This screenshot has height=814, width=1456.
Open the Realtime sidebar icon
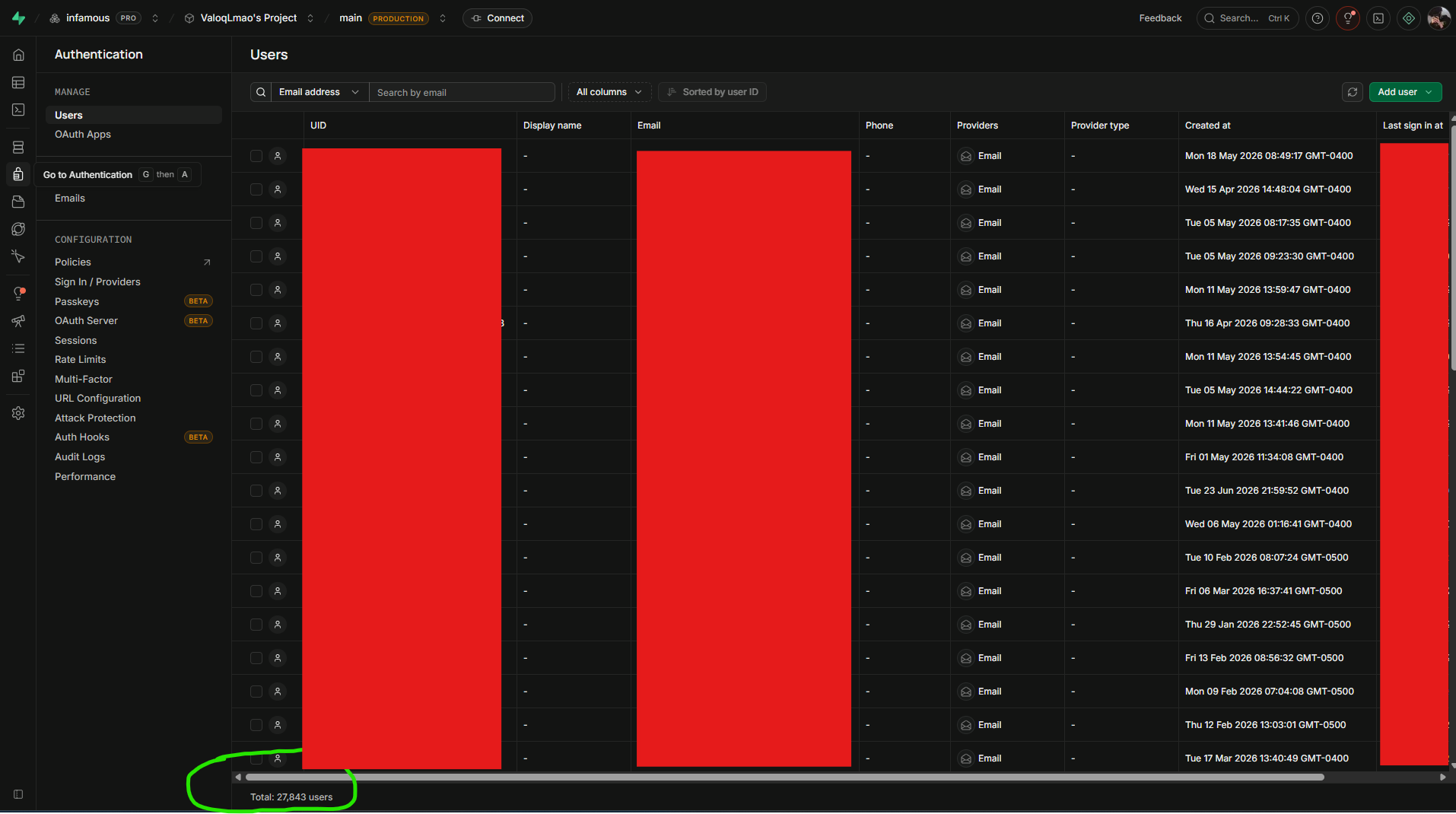pos(19,256)
